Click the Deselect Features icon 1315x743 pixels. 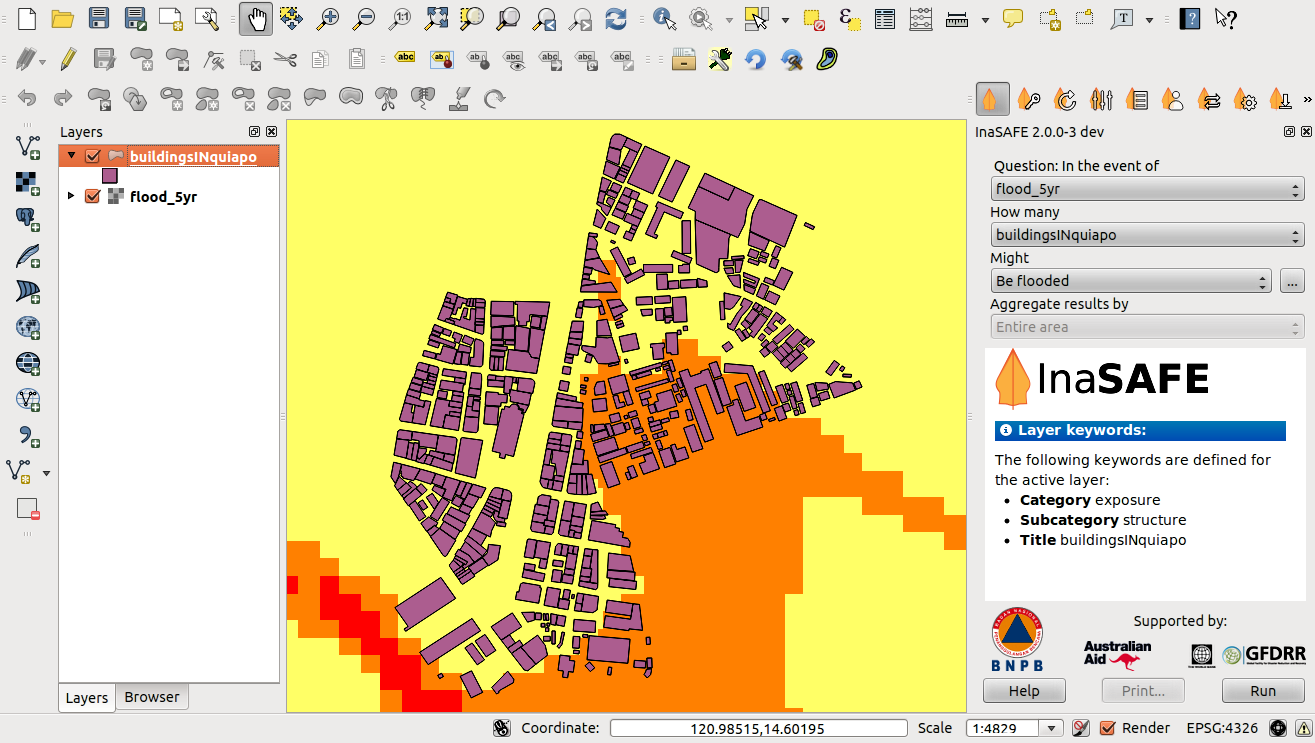coord(815,18)
